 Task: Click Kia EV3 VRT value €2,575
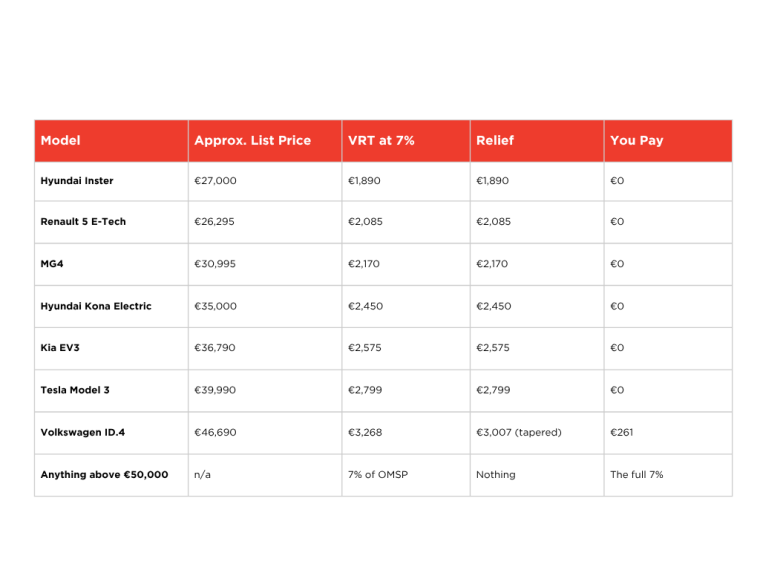364,348
